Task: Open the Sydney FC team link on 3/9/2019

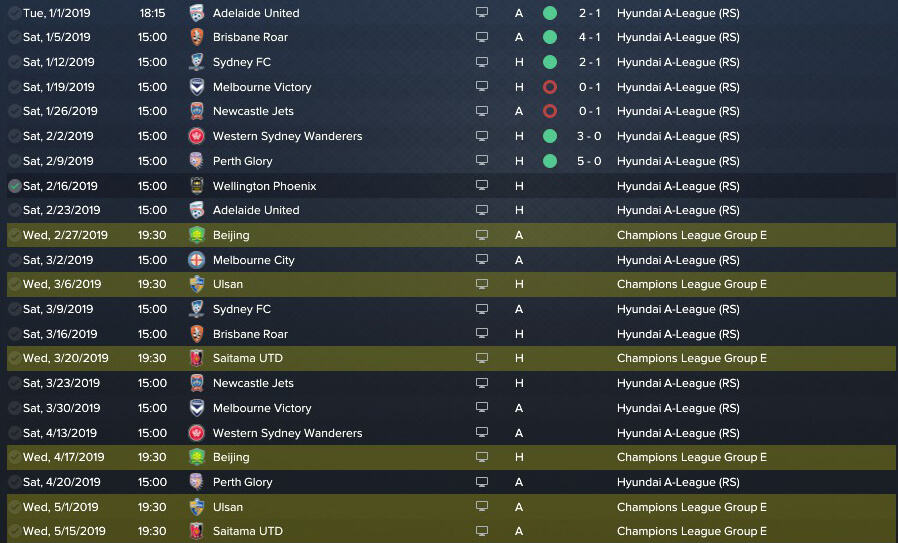Action: (242, 309)
